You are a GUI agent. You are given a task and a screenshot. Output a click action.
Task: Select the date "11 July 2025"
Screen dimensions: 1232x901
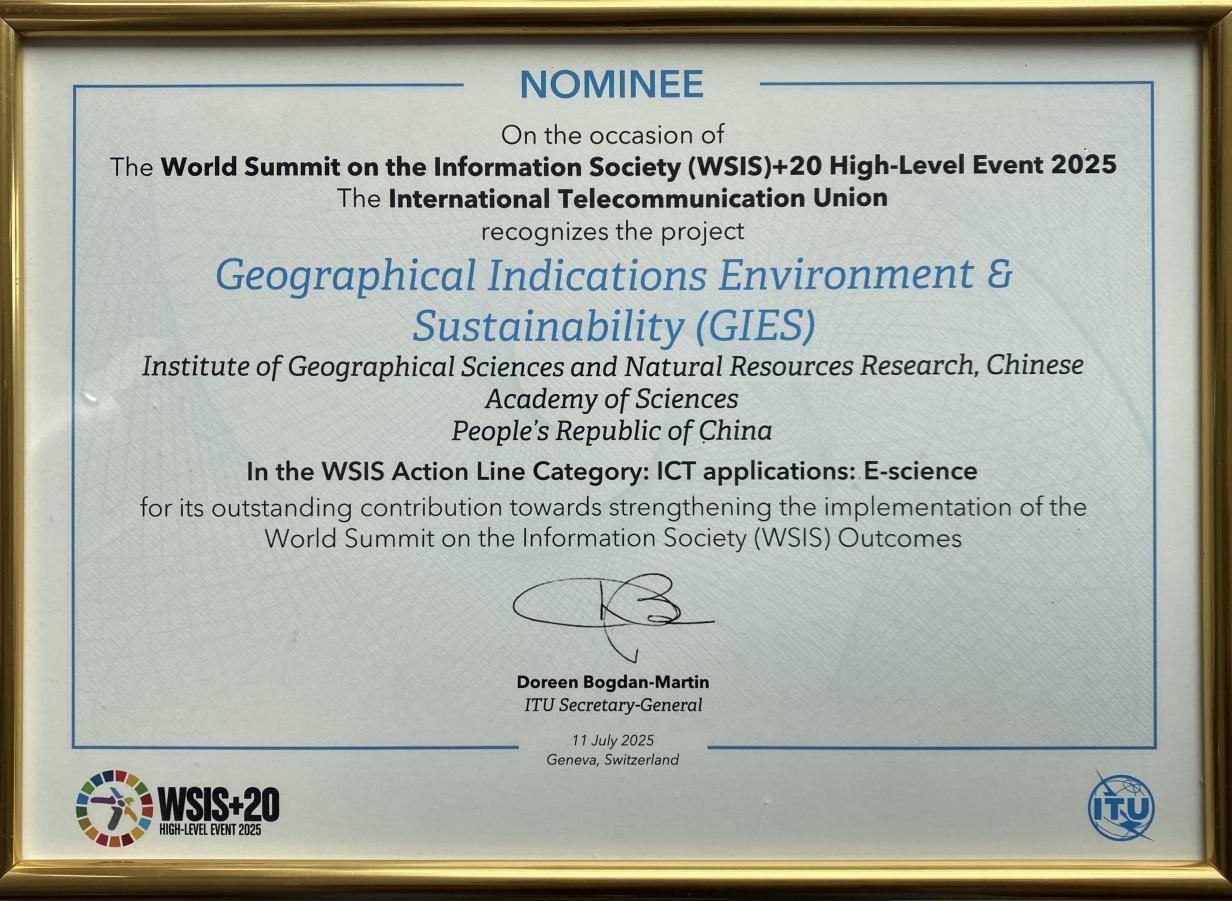point(613,741)
